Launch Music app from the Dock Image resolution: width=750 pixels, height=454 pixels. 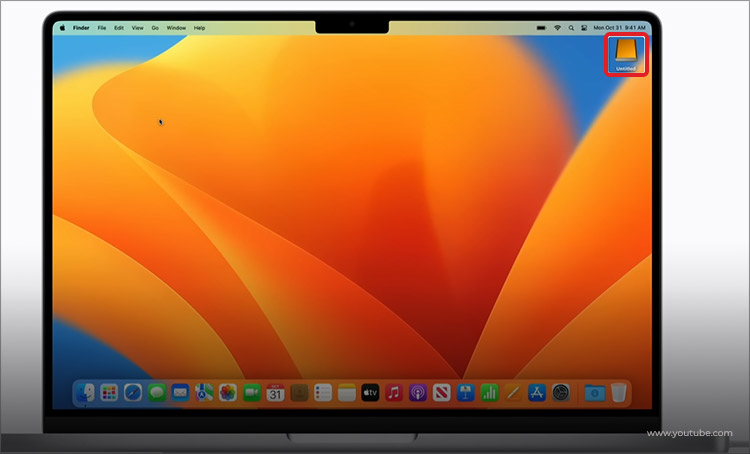pyautogui.click(x=394, y=393)
